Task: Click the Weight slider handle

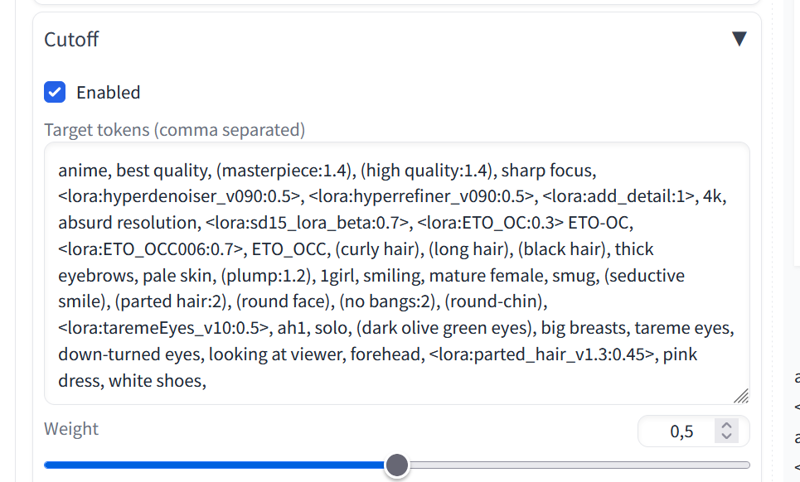Action: pos(397,465)
